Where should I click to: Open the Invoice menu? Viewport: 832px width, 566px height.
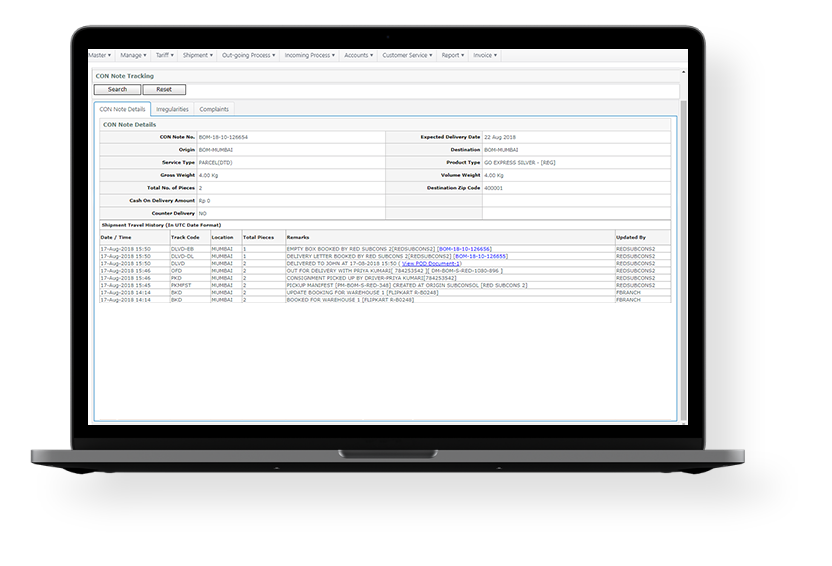[485, 56]
